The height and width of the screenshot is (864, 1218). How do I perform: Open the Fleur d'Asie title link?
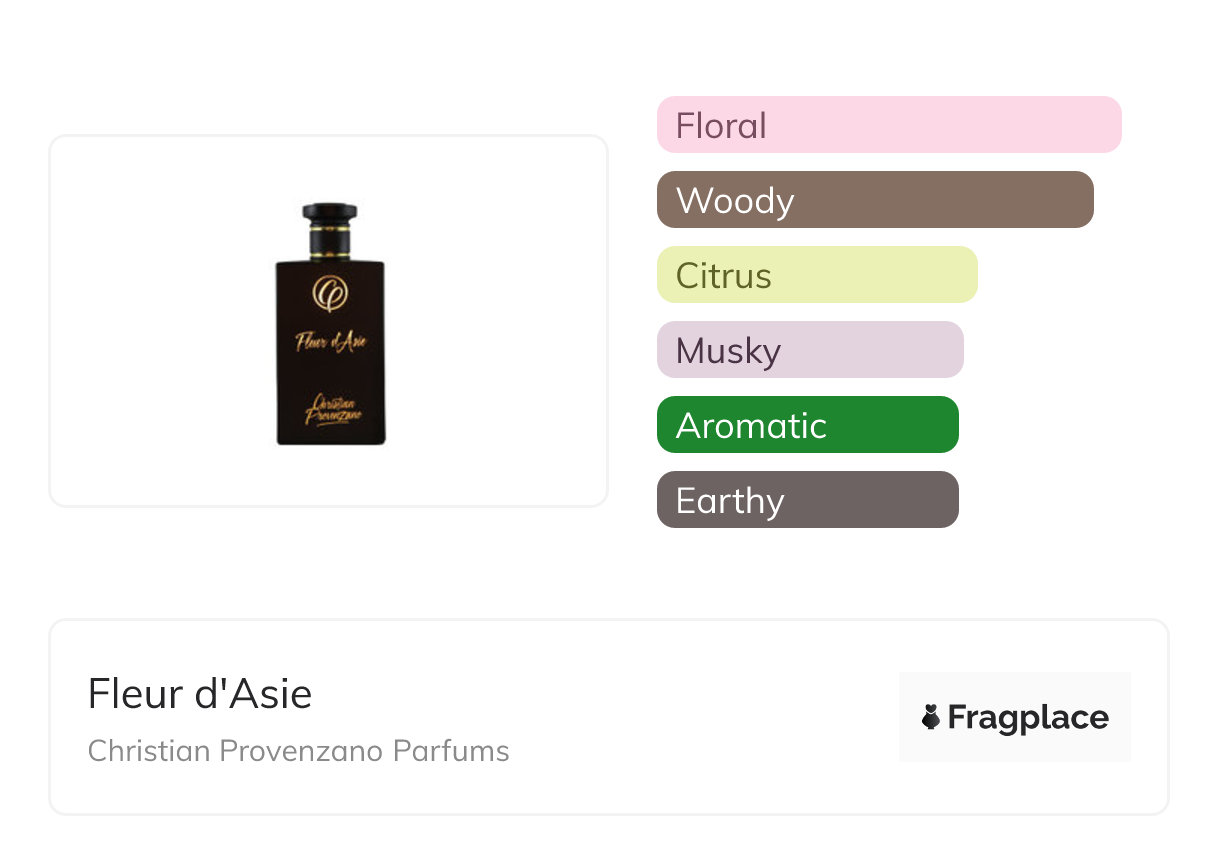coord(200,694)
